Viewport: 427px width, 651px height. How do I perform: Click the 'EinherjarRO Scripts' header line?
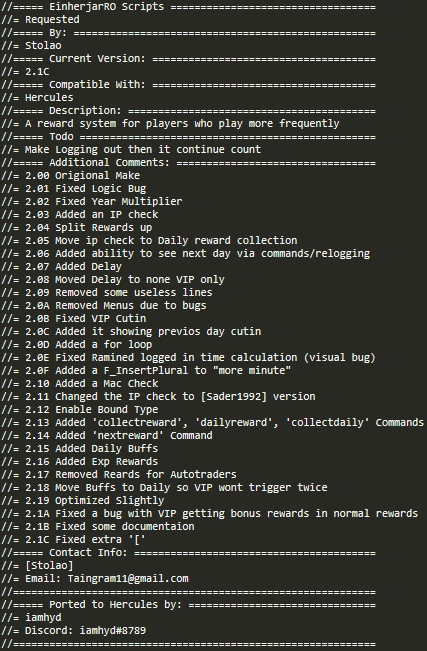(x=188, y=7)
